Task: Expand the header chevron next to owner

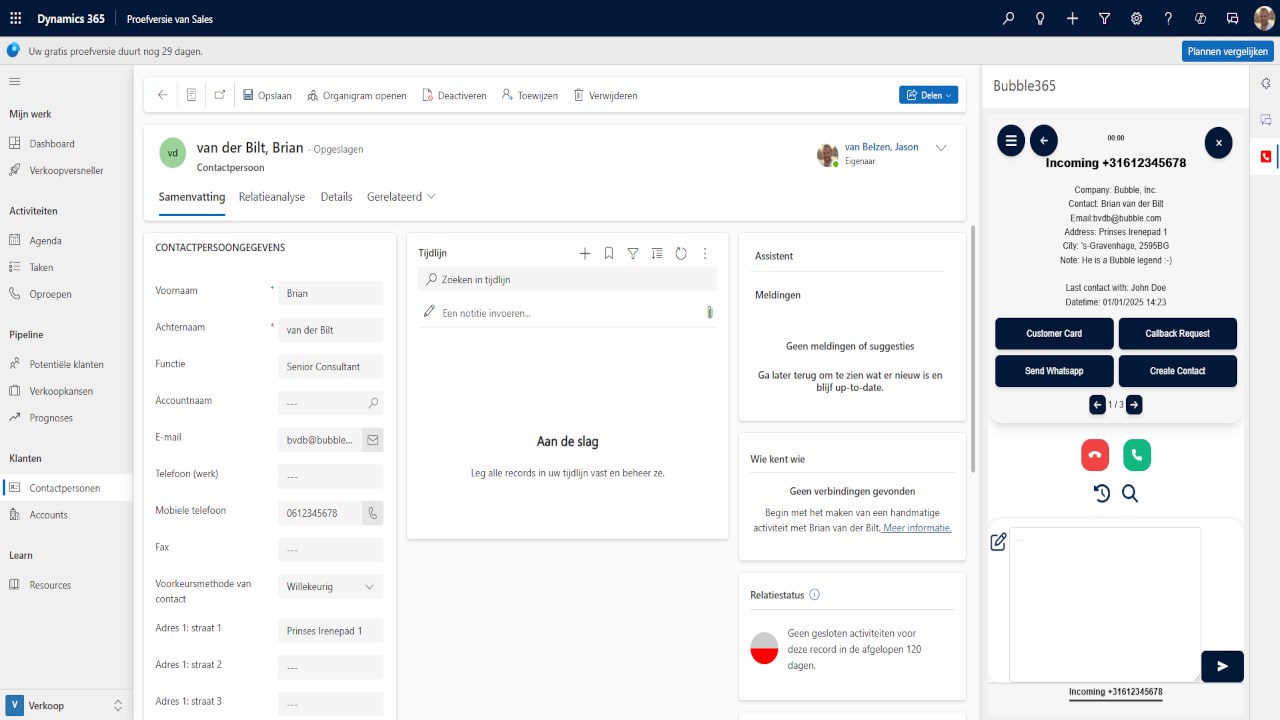Action: [x=941, y=148]
